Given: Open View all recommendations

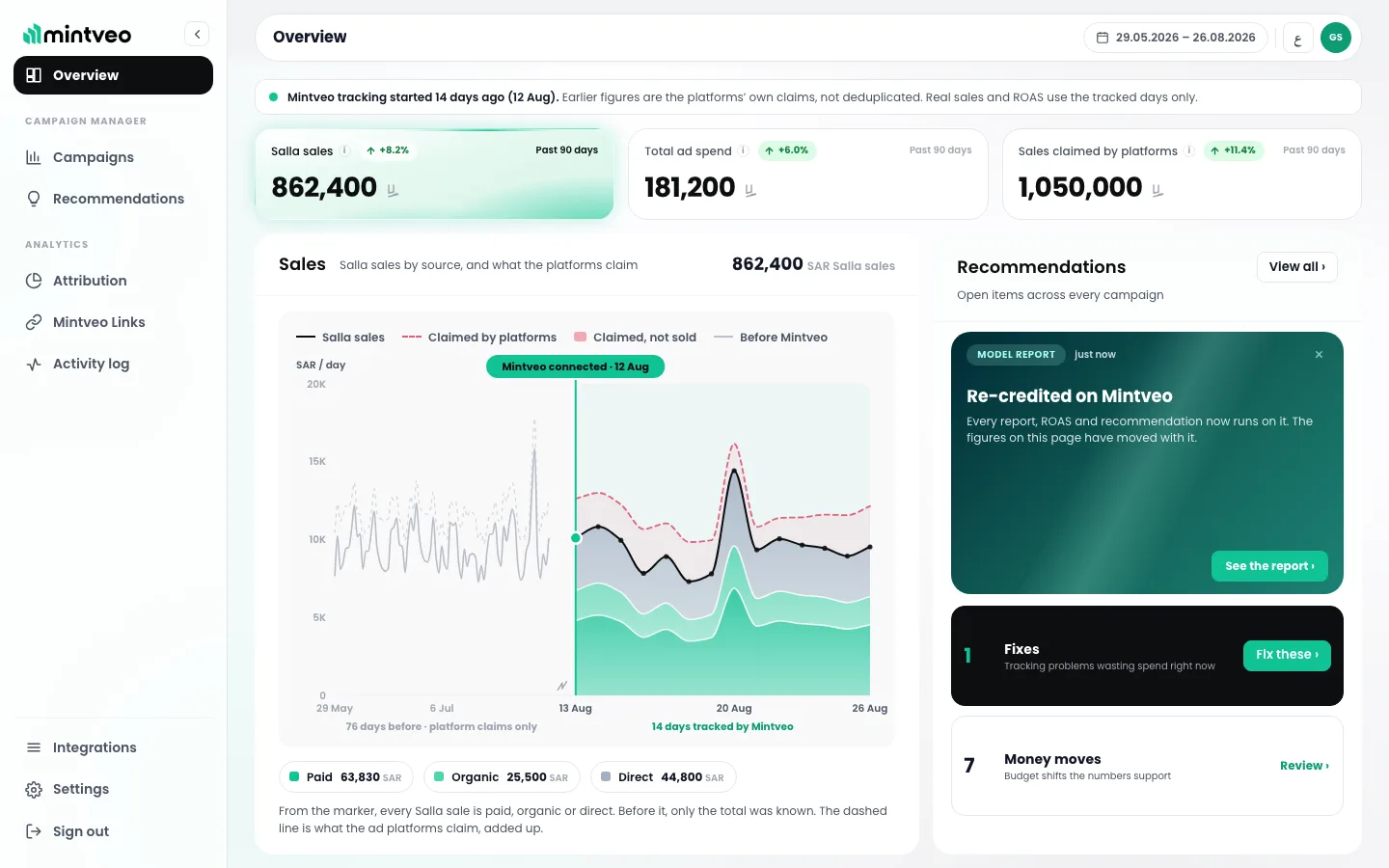Looking at the screenshot, I should (1297, 267).
